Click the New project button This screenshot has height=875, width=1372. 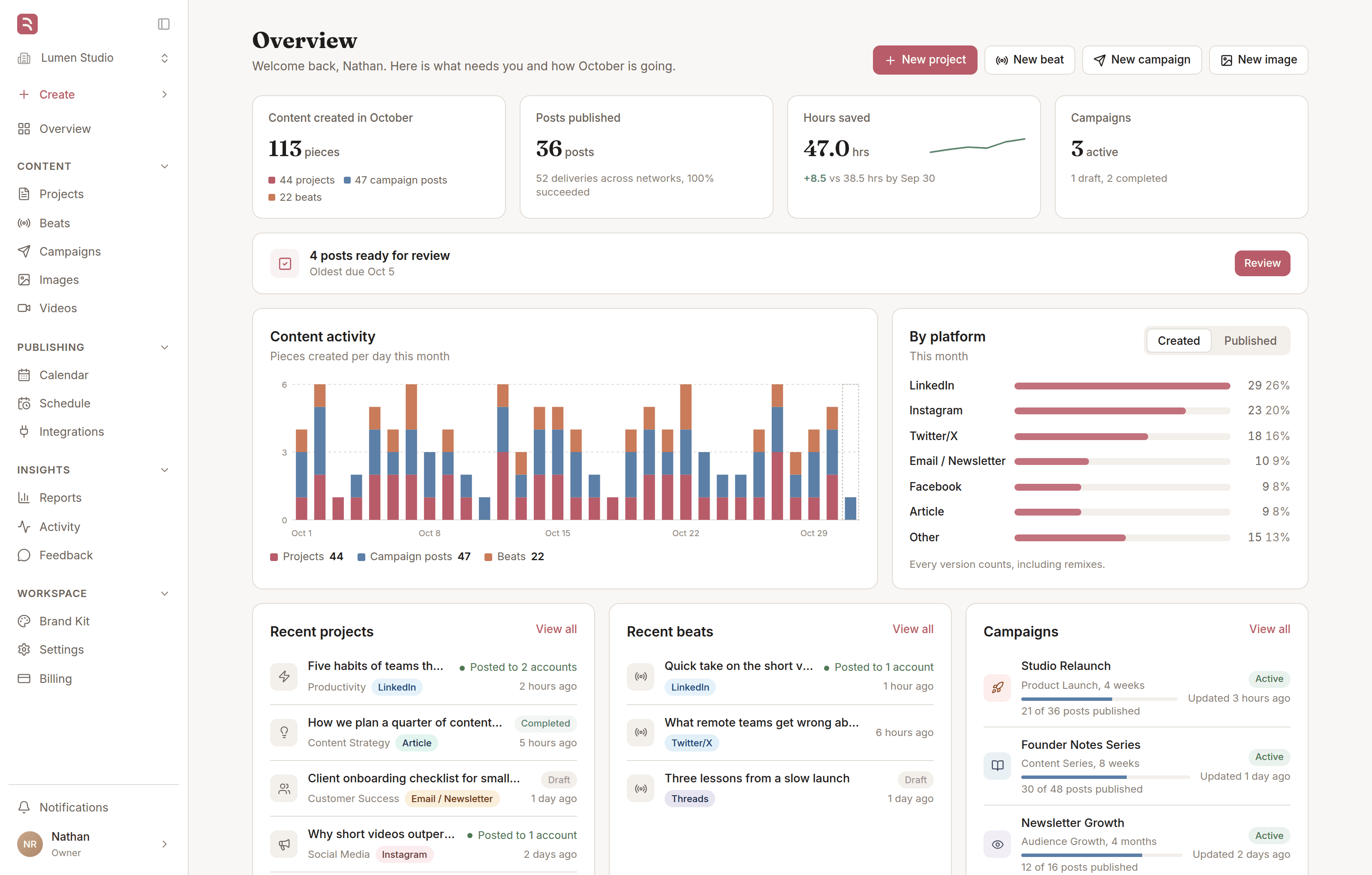925,60
